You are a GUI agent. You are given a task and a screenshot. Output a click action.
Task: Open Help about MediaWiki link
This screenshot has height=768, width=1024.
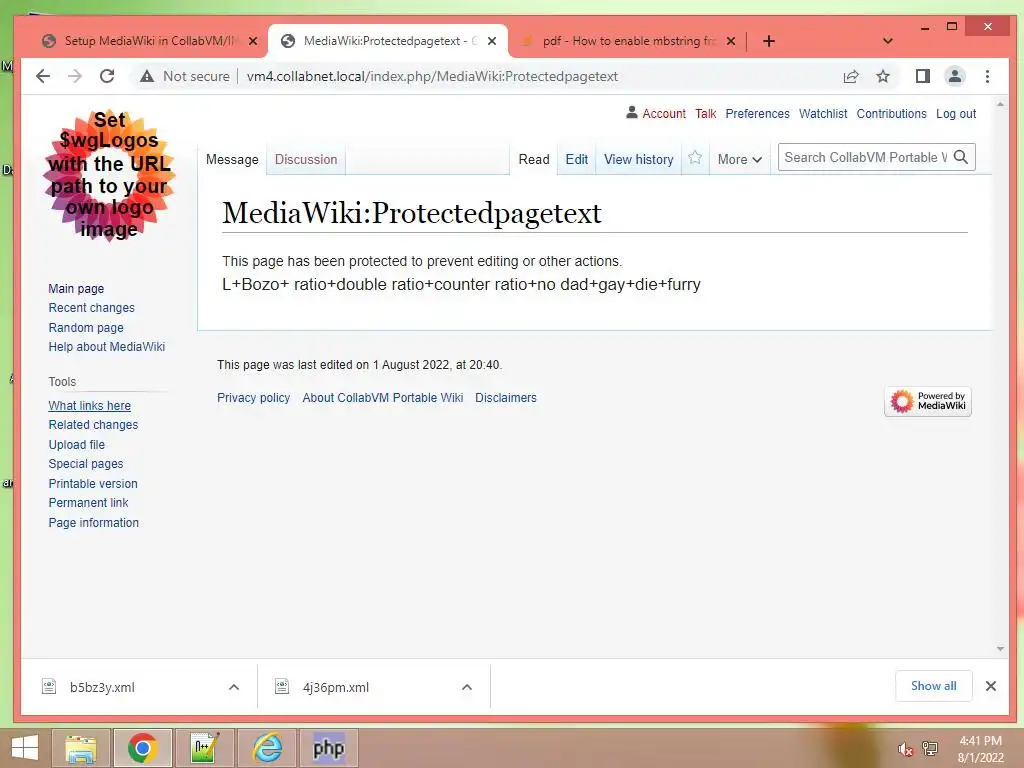106,347
